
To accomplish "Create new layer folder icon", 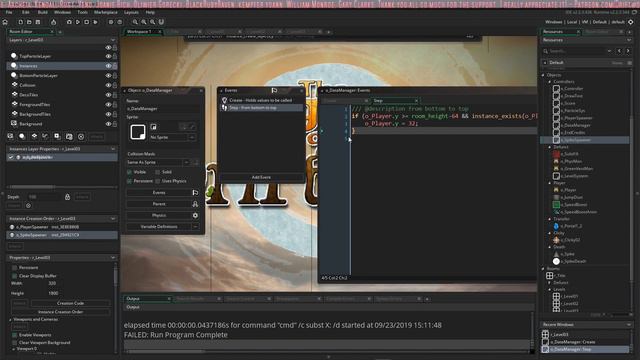I will point(69,136).
